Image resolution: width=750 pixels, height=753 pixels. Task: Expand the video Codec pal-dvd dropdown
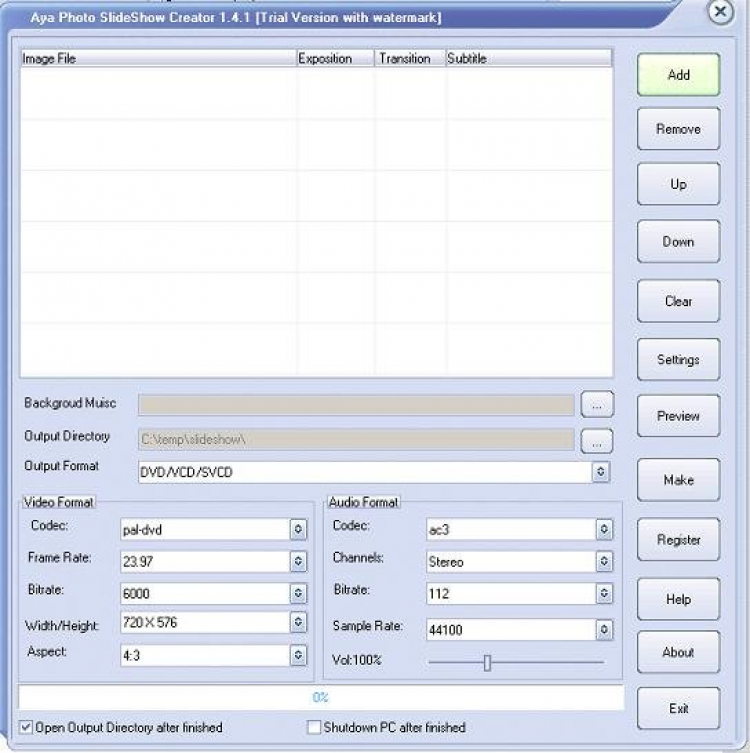pos(298,529)
